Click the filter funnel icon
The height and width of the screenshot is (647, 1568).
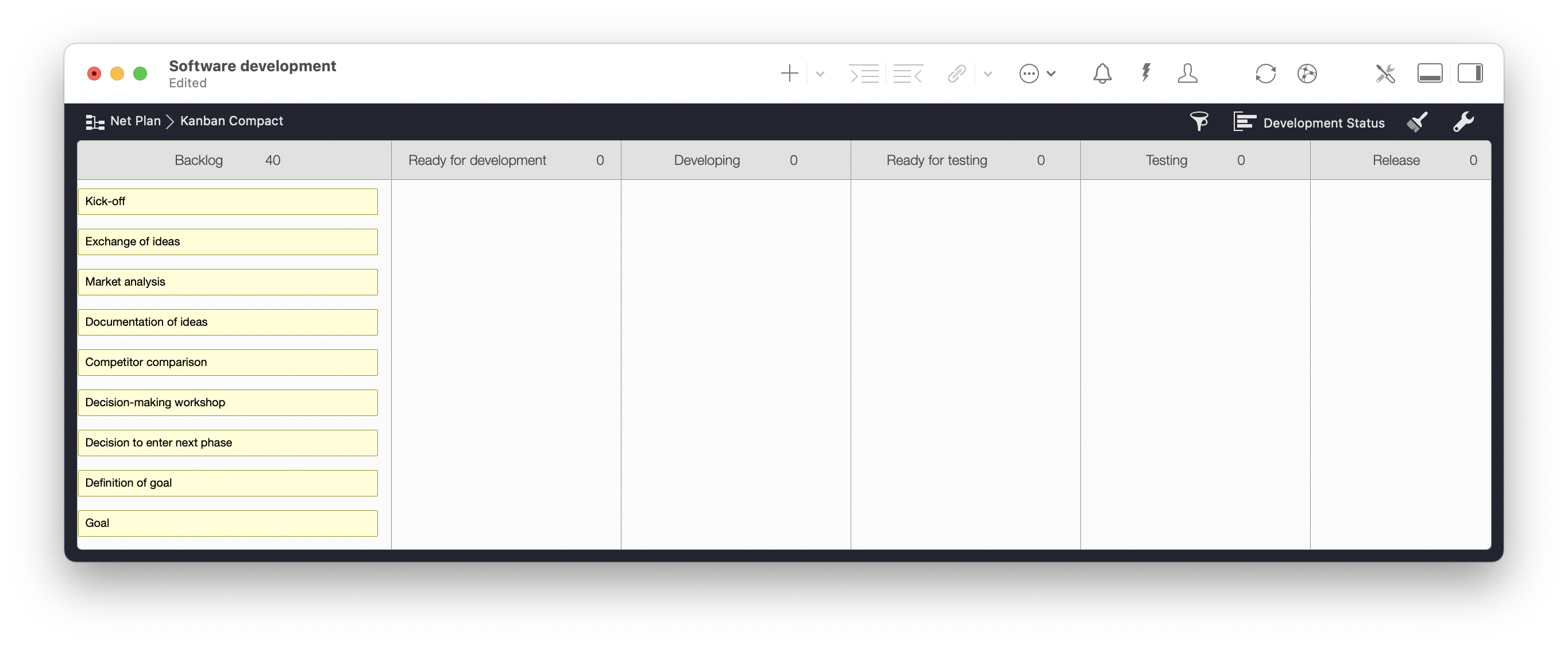pyautogui.click(x=1199, y=121)
